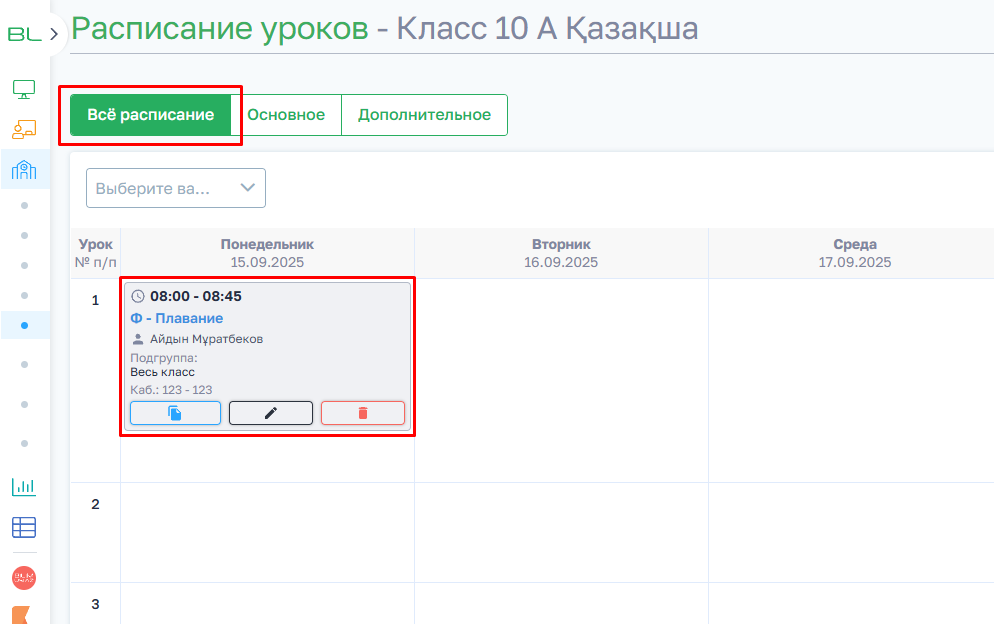The image size is (994, 624).
Task: Open the blue table grid sidebar icon
Action: 24,527
